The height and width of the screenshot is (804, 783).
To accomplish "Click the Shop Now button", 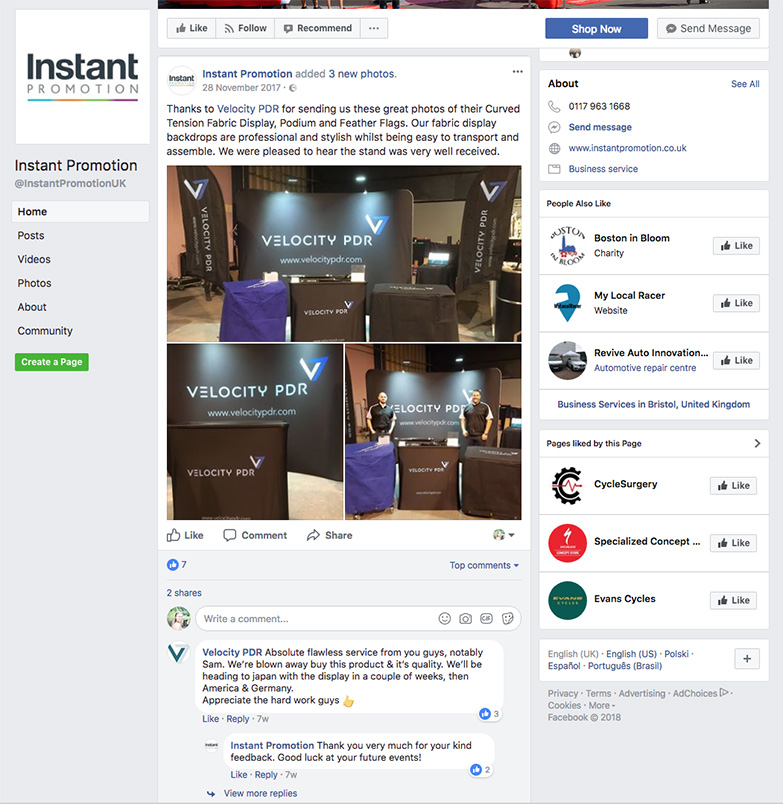I will (596, 29).
